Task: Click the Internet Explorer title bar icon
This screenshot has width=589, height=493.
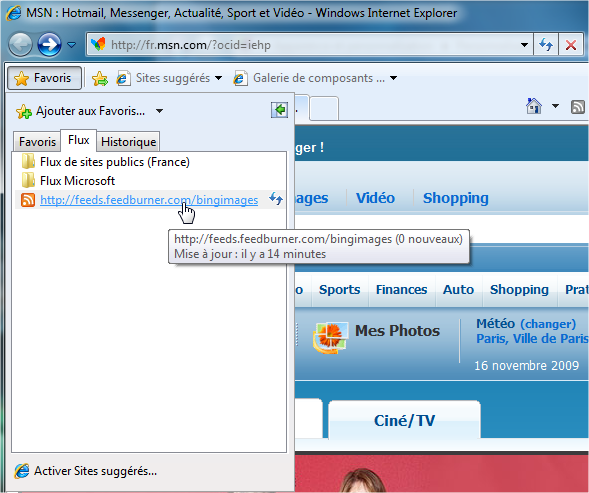Action: [x=14, y=13]
